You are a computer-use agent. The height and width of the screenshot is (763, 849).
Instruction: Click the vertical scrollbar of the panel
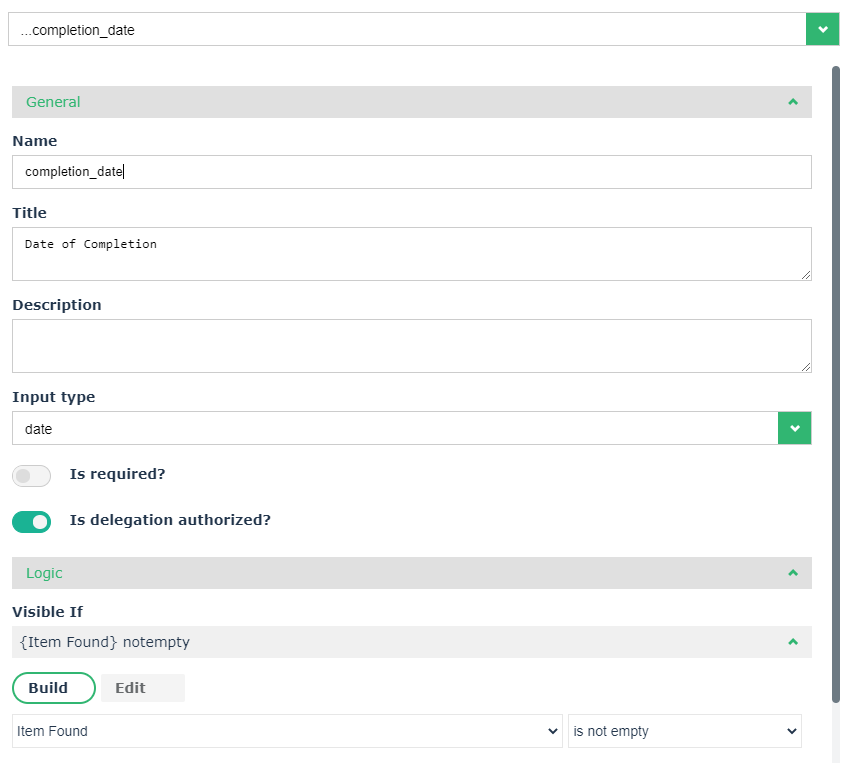coord(836,380)
